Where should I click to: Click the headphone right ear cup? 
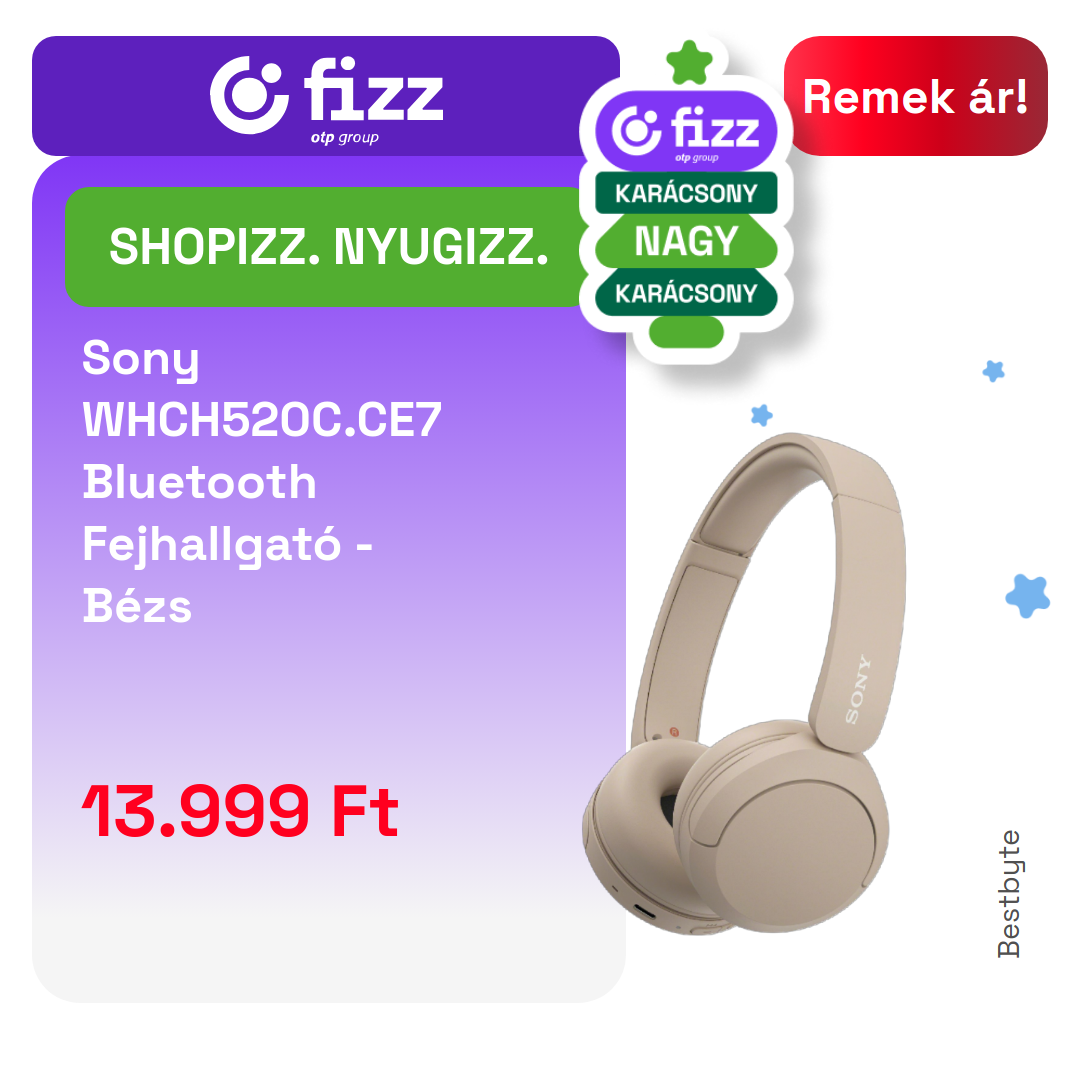[781, 827]
